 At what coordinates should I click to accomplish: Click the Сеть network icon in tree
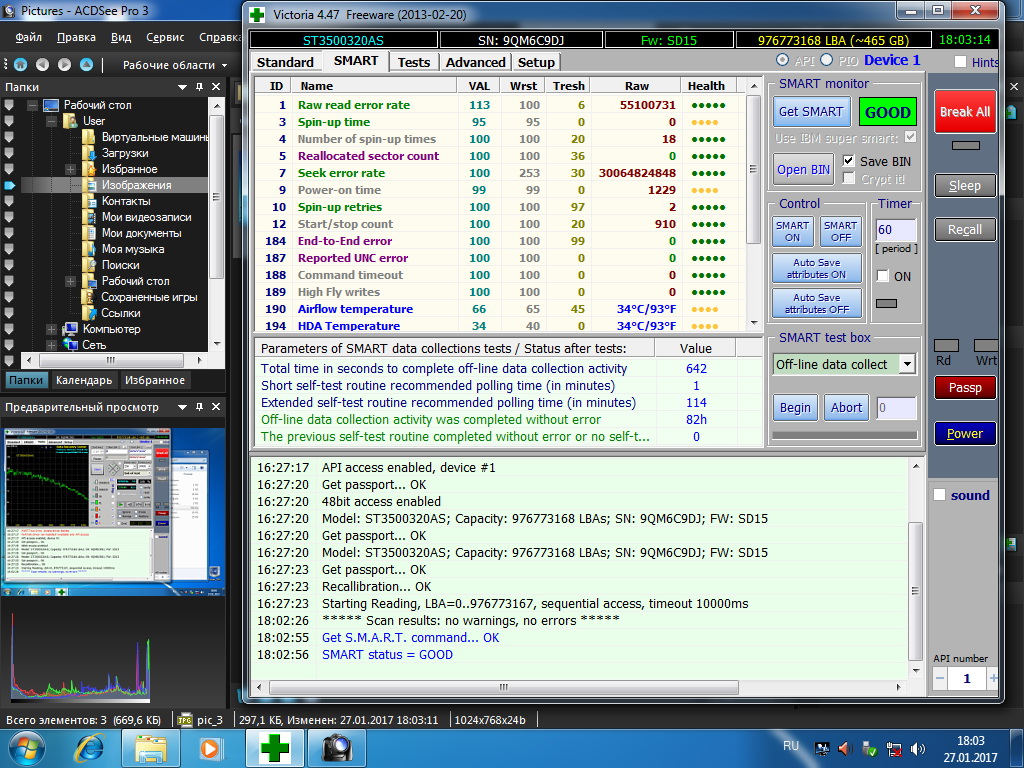point(70,345)
